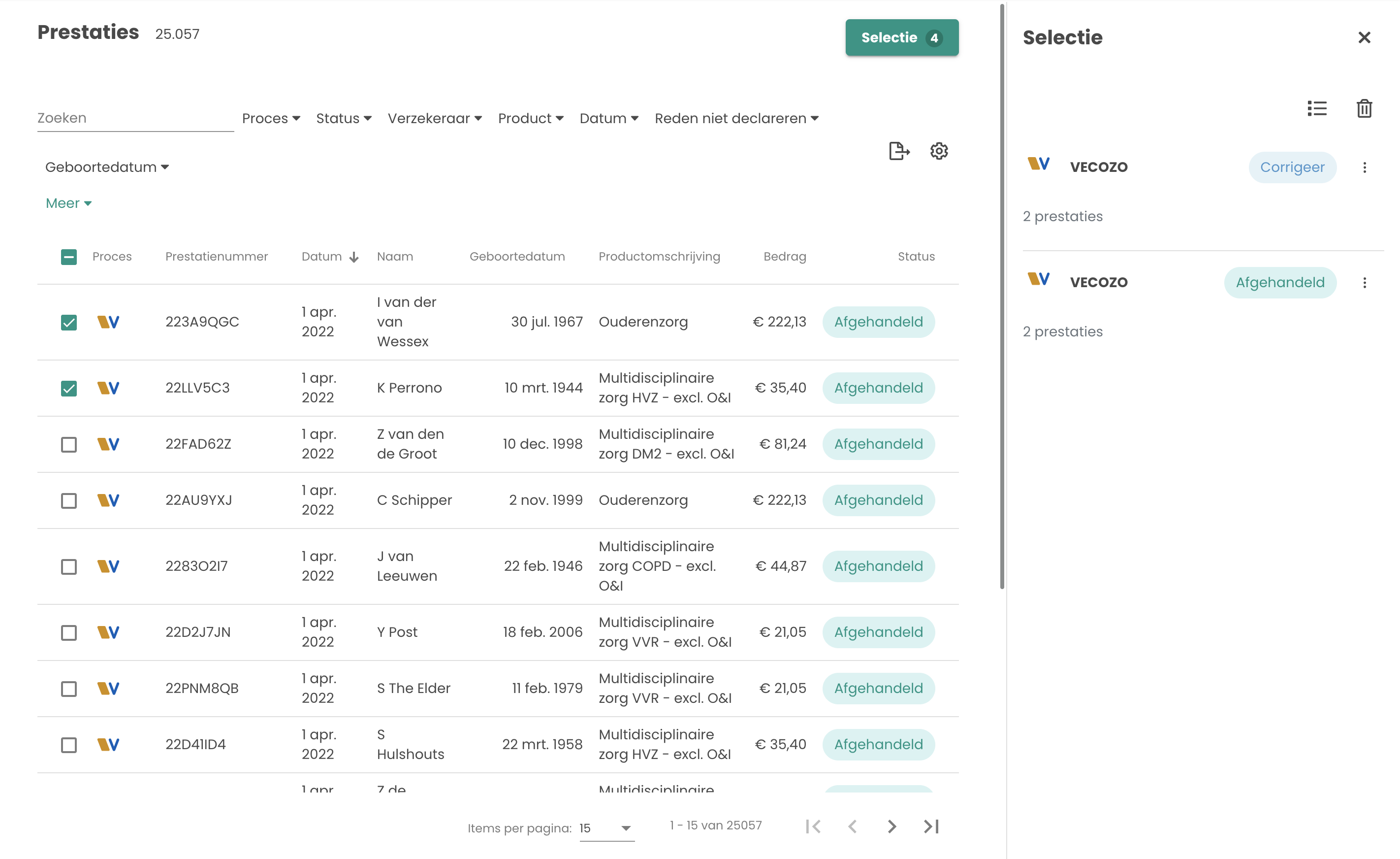Go to next page arrow
Screen dimensions: 1400x859
click(891, 826)
